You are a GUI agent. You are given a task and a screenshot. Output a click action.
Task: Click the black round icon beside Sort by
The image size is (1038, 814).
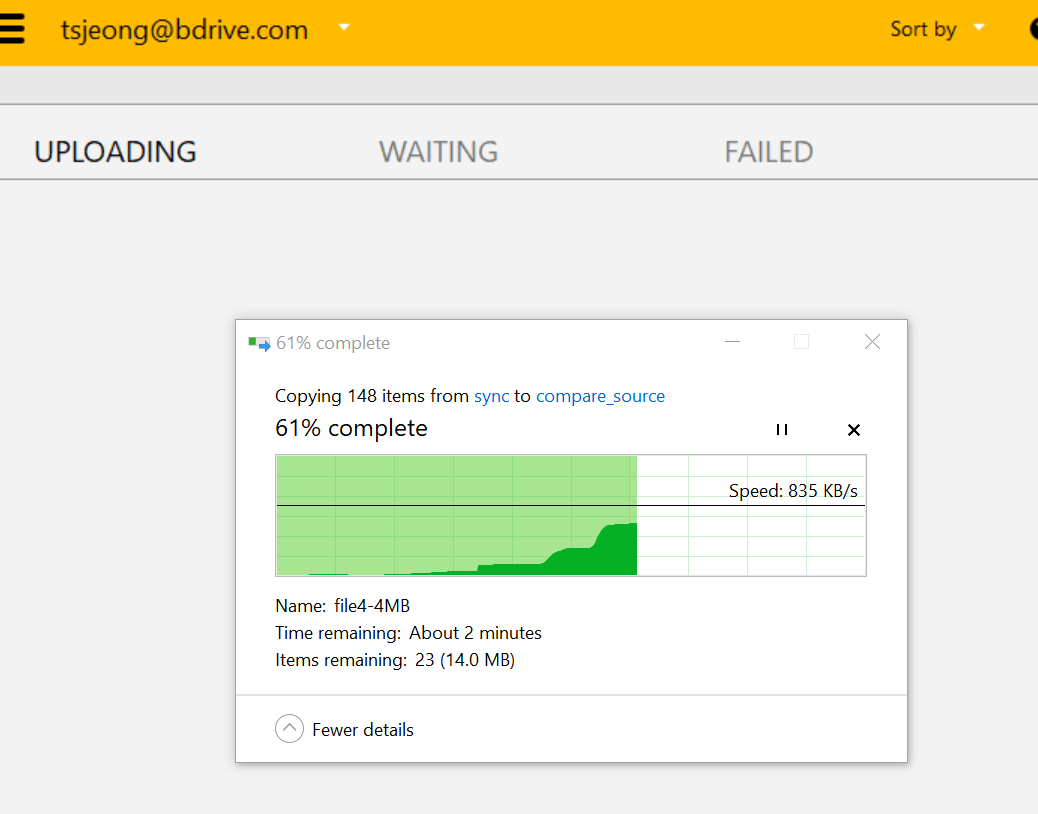pyautogui.click(x=1032, y=29)
